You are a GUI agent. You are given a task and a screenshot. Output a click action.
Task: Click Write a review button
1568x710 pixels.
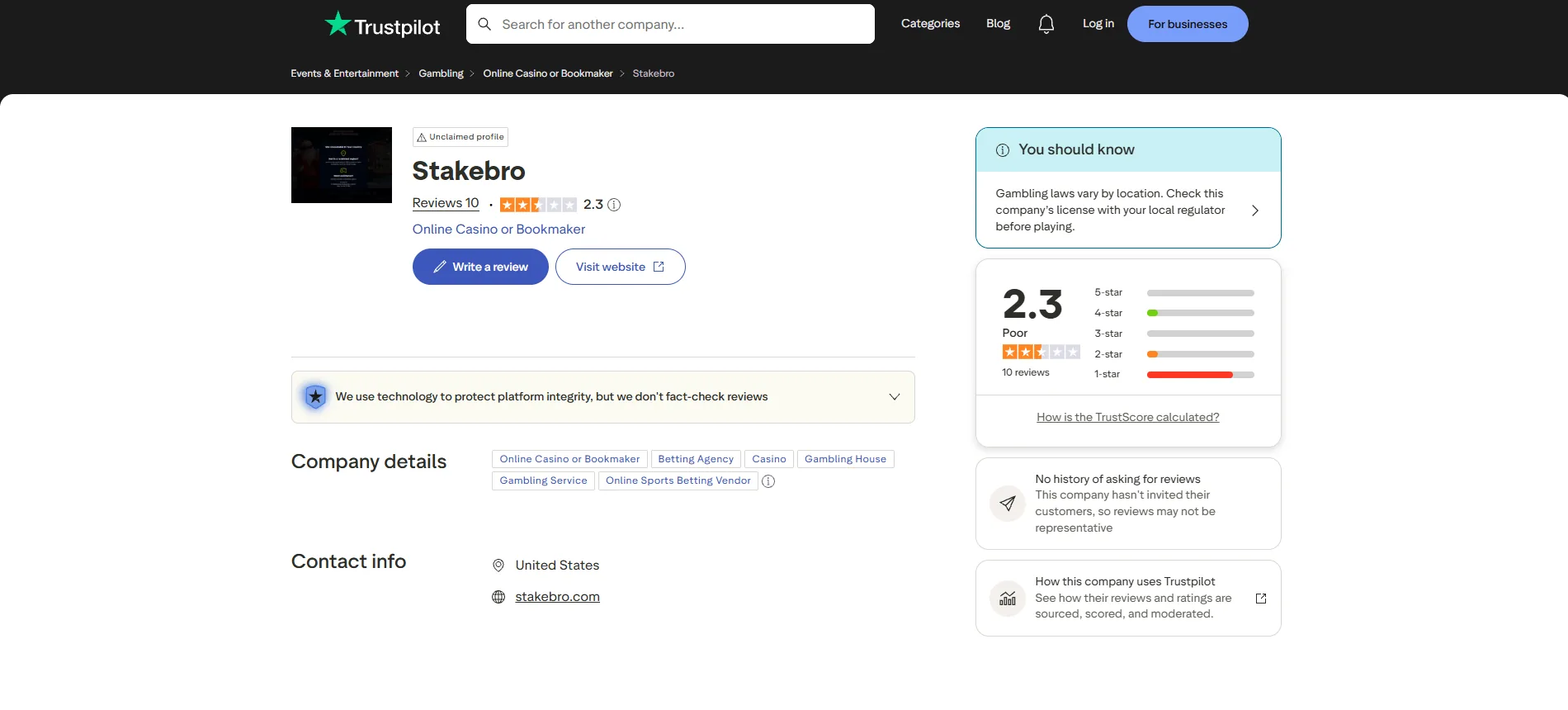[480, 267]
